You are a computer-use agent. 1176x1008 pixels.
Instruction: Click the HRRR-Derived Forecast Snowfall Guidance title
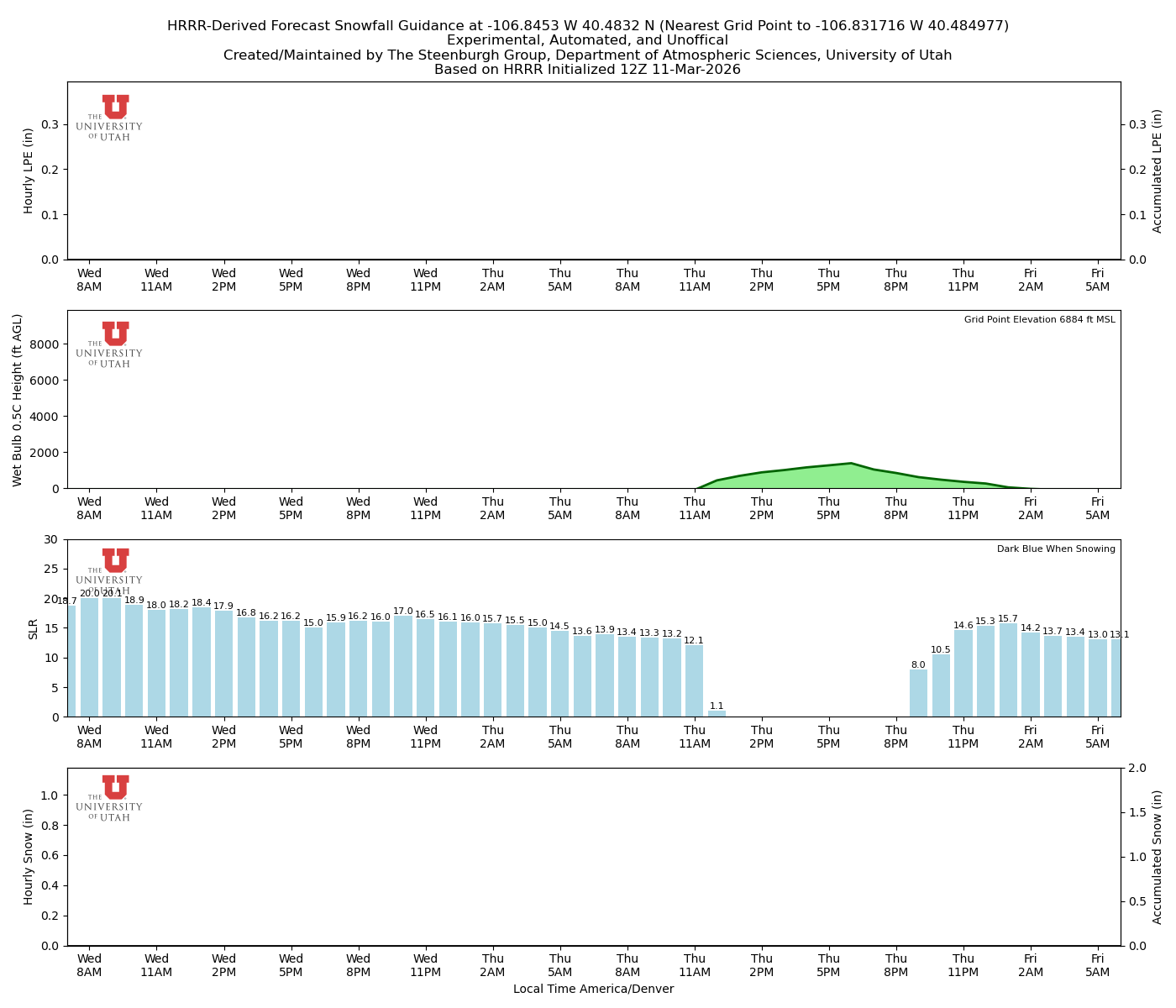tap(588, 25)
